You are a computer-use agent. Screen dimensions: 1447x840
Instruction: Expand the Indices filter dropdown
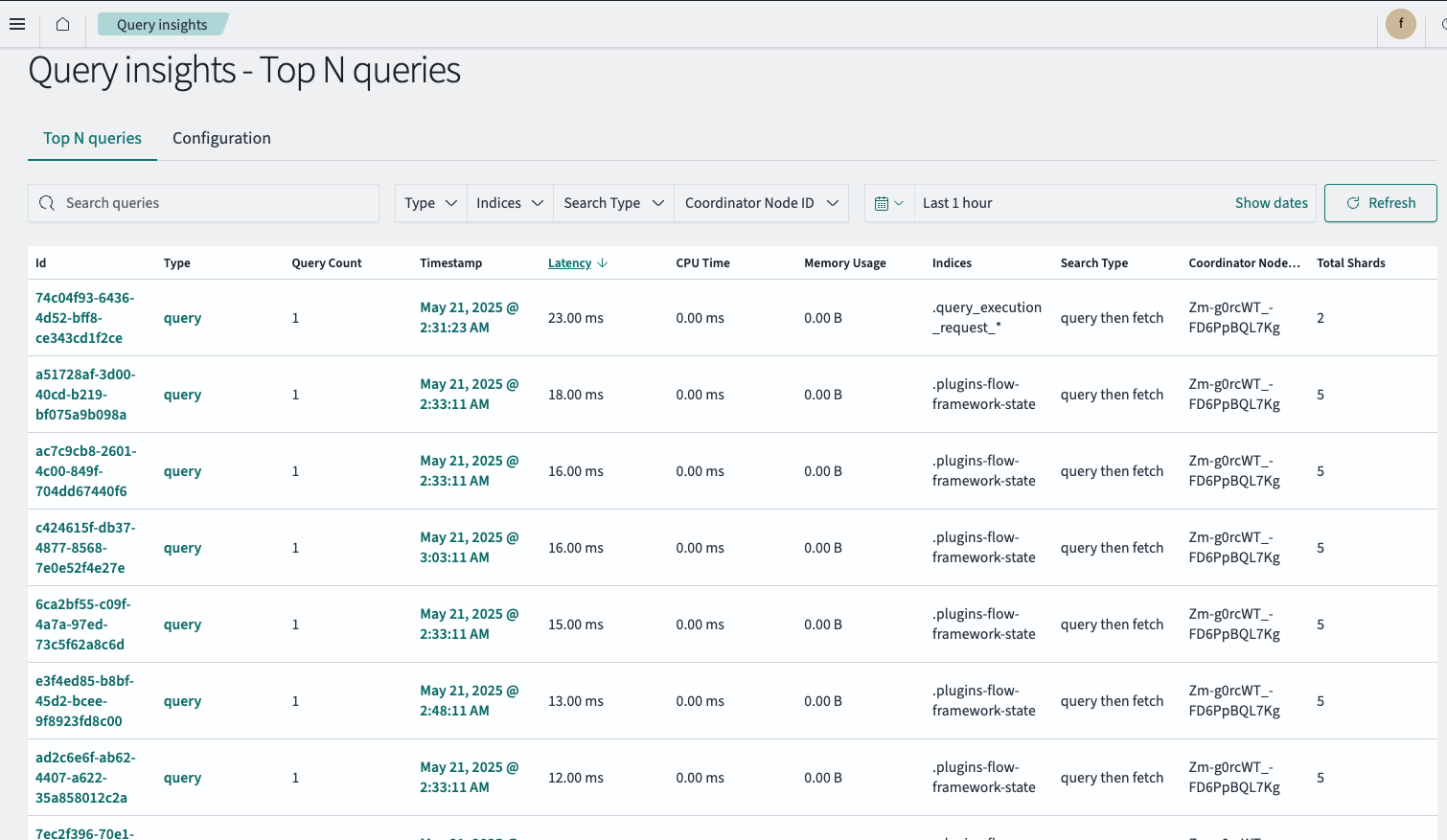510,203
